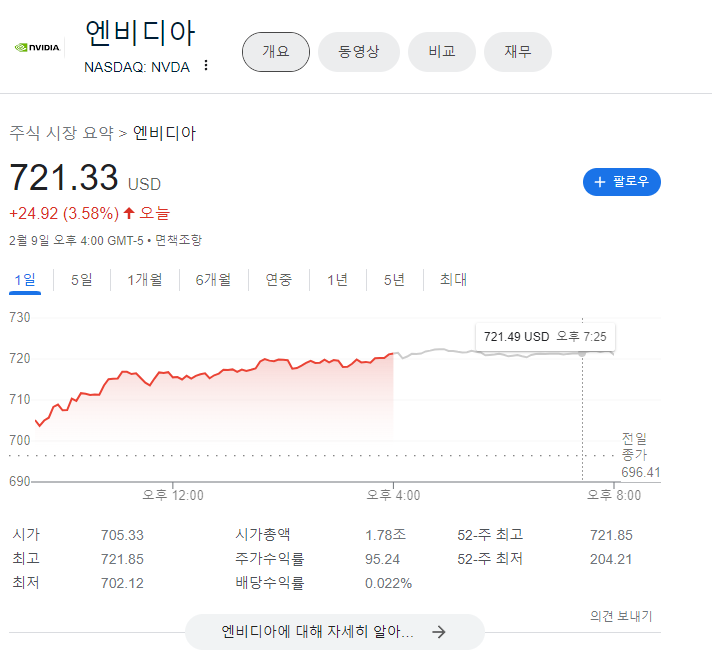Click the NVIDIA logo icon
Image resolution: width=712 pixels, height=655 pixels.
pyautogui.click(x=37, y=47)
